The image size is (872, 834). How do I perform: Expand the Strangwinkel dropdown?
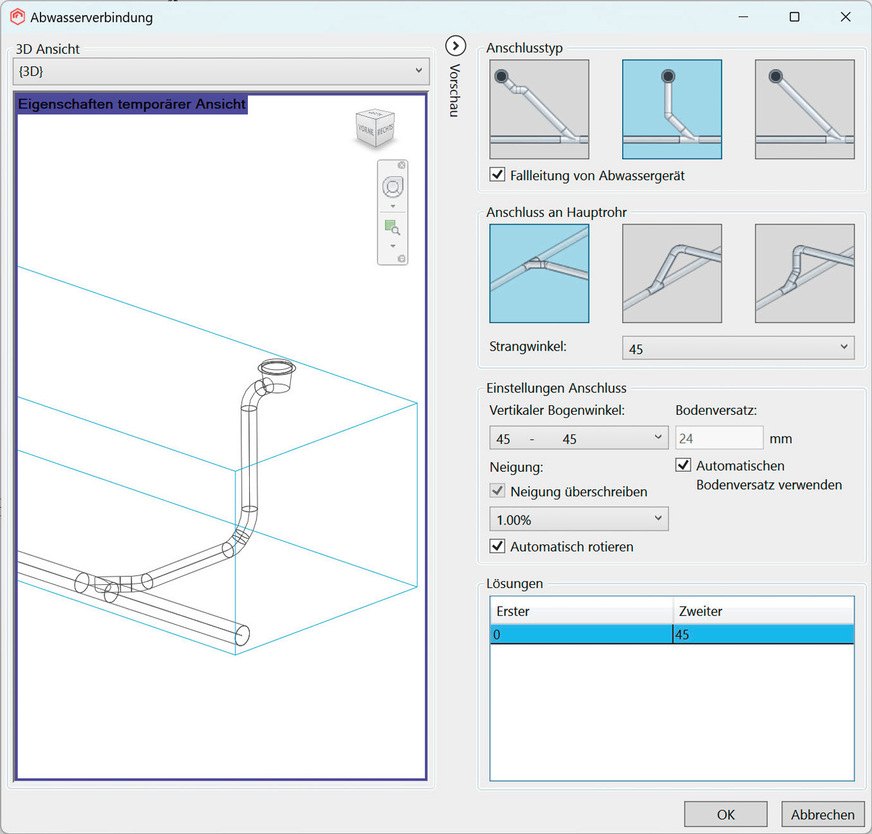[738, 347]
